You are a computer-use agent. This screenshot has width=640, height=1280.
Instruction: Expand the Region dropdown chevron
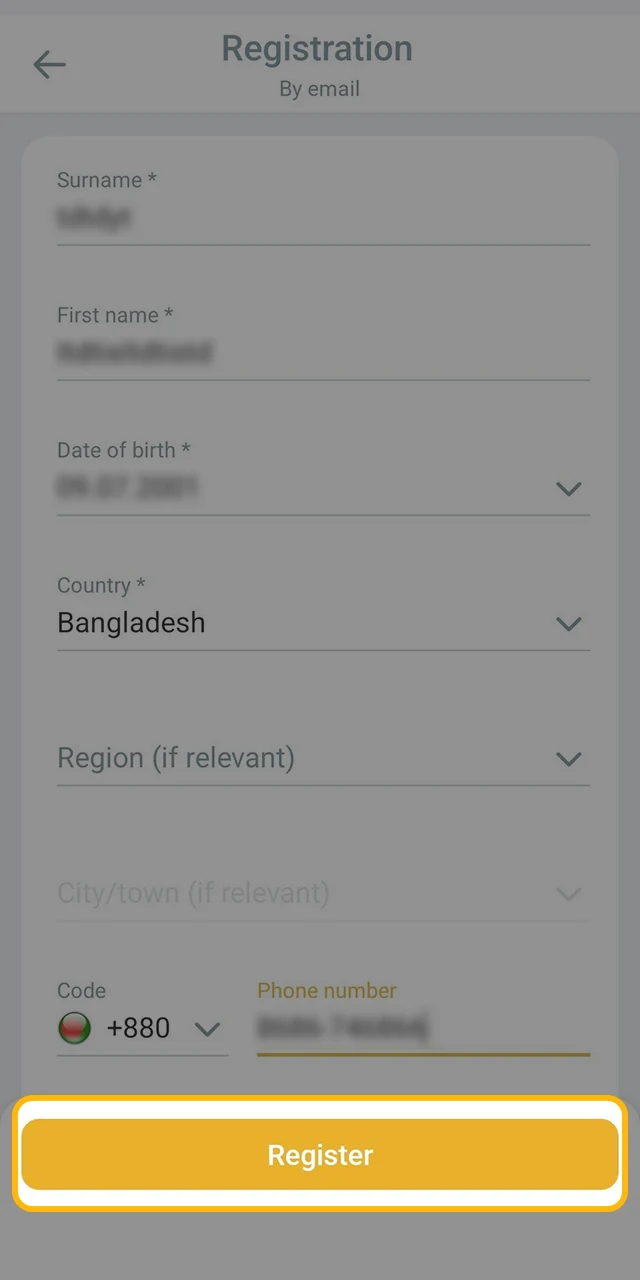[x=568, y=759]
